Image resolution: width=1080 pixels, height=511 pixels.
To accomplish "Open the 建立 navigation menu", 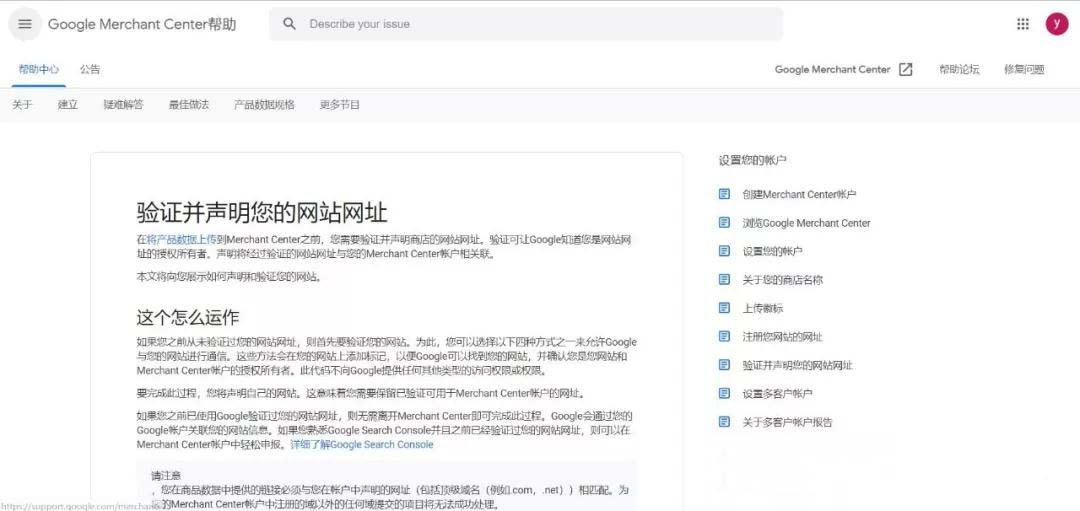I will [68, 105].
